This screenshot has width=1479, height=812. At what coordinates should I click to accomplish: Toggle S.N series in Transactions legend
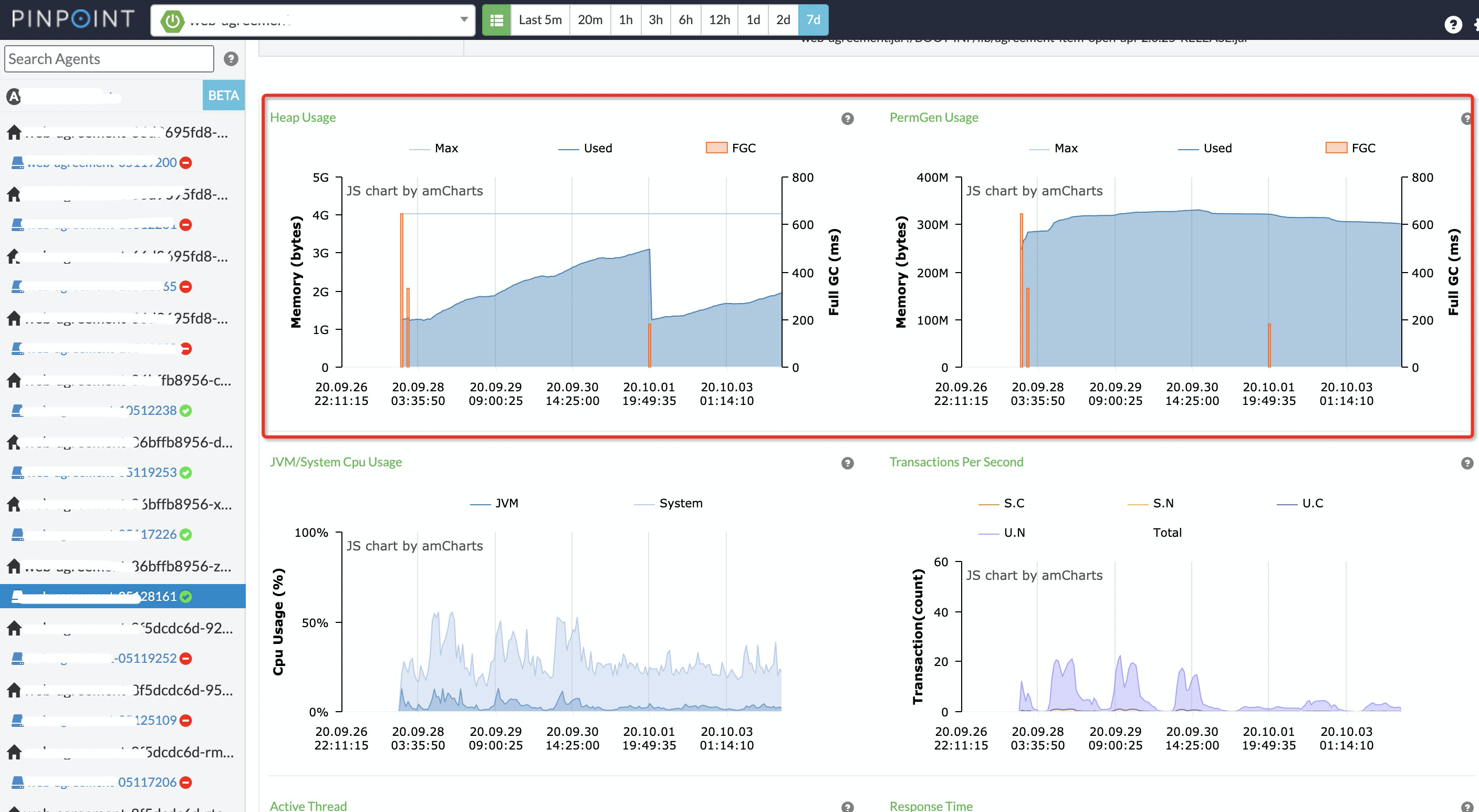tap(1151, 503)
